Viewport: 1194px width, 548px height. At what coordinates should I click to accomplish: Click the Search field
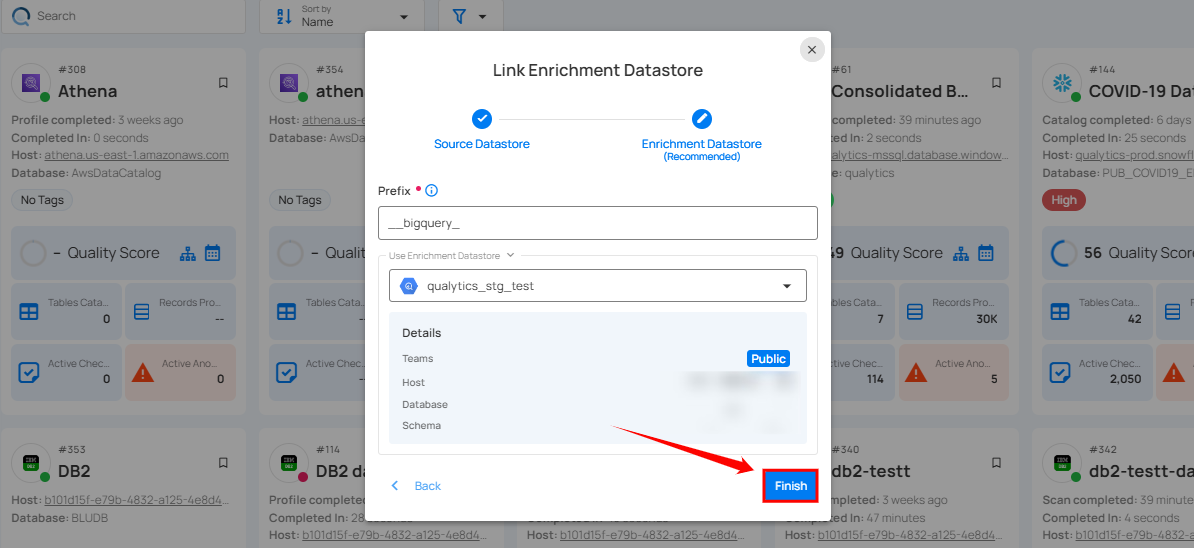[x=123, y=16]
